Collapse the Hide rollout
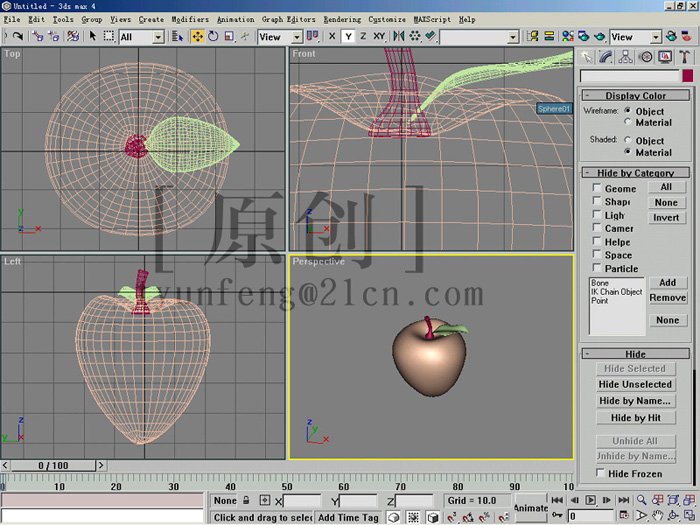700x525 pixels. (636, 354)
